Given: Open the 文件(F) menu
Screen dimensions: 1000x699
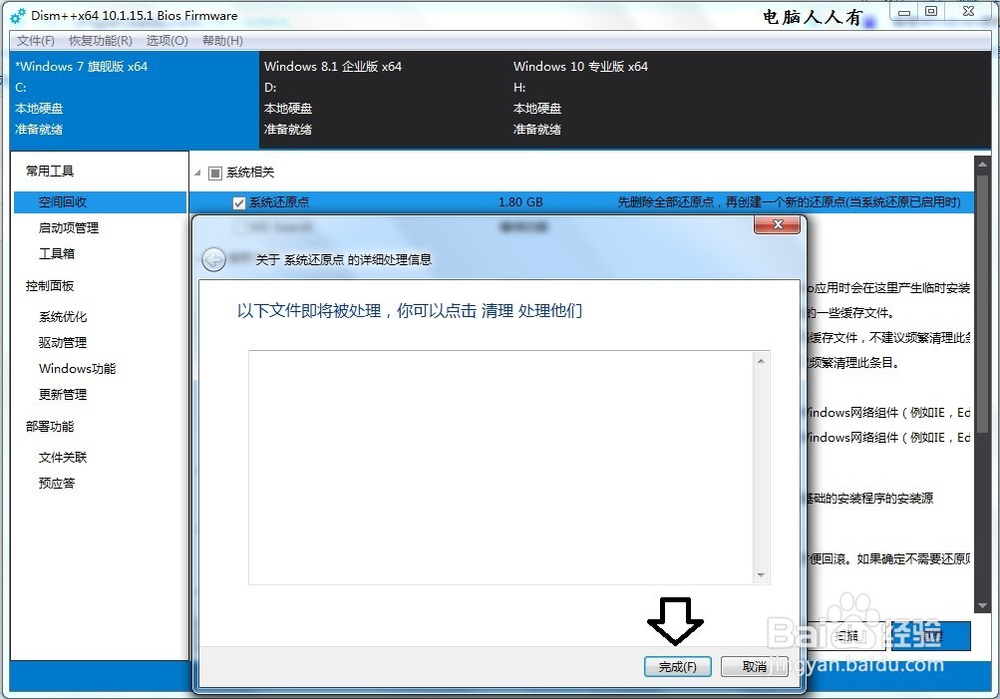Looking at the screenshot, I should 36,40.
